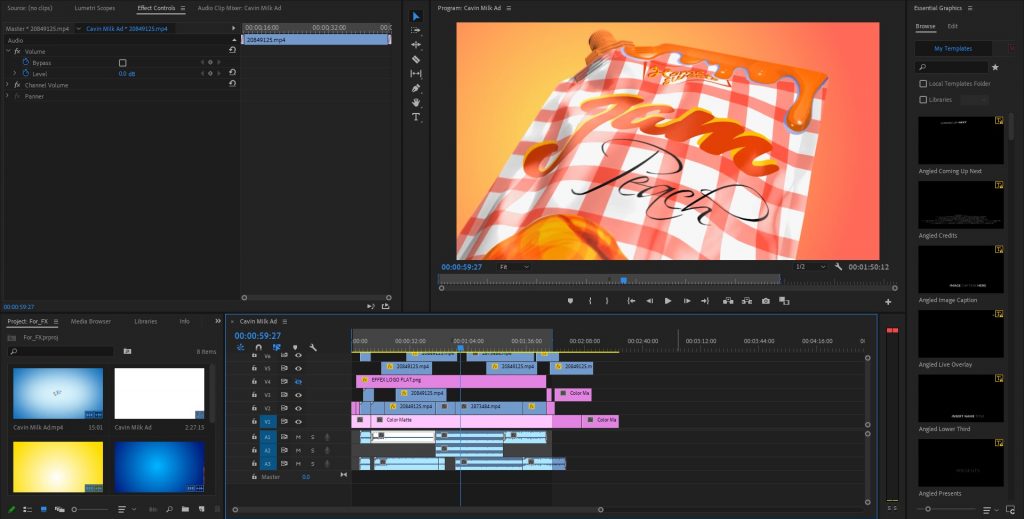The width and height of the screenshot is (1024, 519).
Task: Toggle lock on track V2
Action: click(254, 408)
